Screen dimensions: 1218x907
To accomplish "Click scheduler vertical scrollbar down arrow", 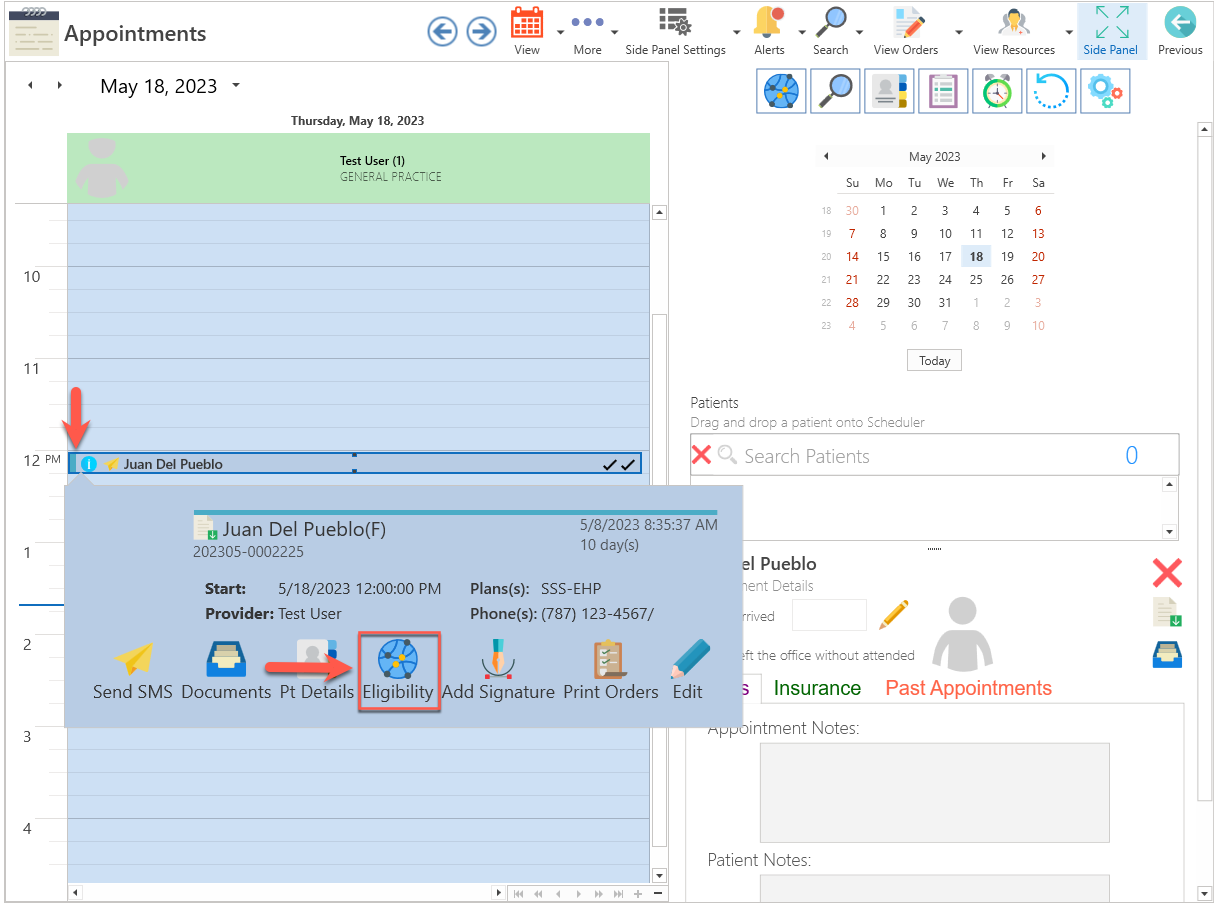I will [659, 875].
